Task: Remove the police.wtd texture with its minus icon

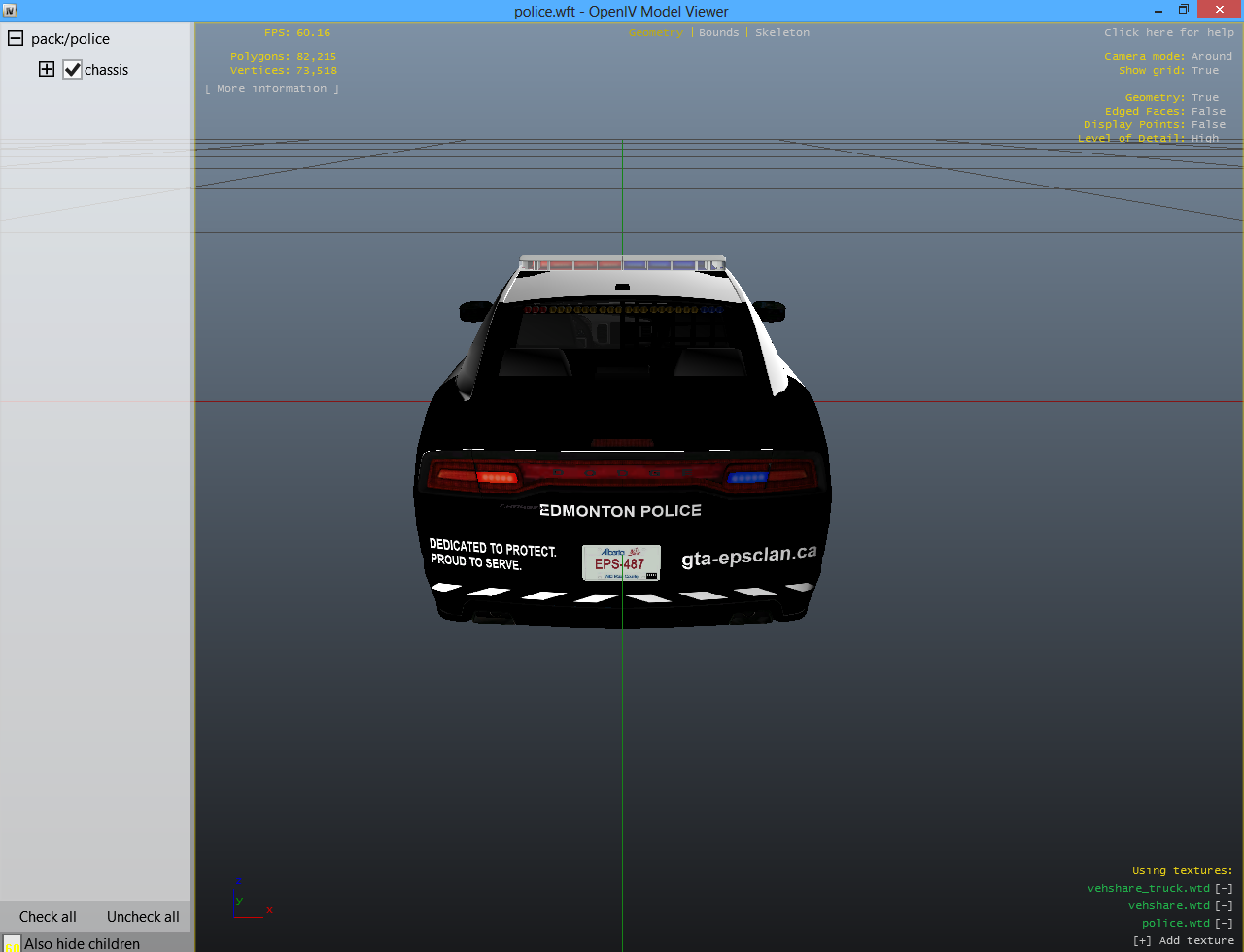Action: (1224, 924)
